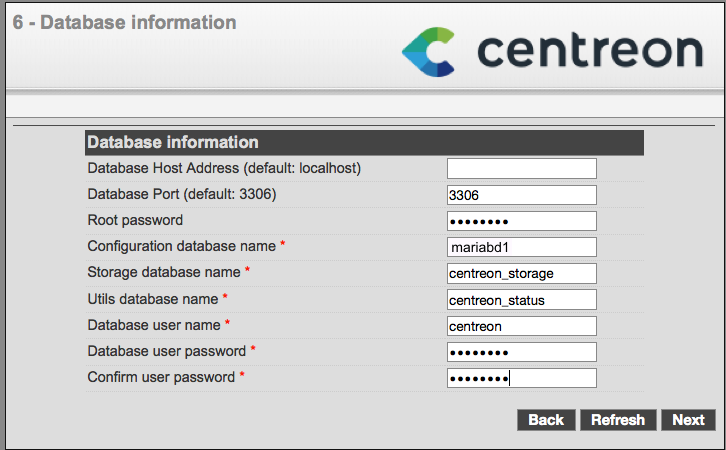Click the Database Host Address field
726x450 pixels.
(521, 168)
